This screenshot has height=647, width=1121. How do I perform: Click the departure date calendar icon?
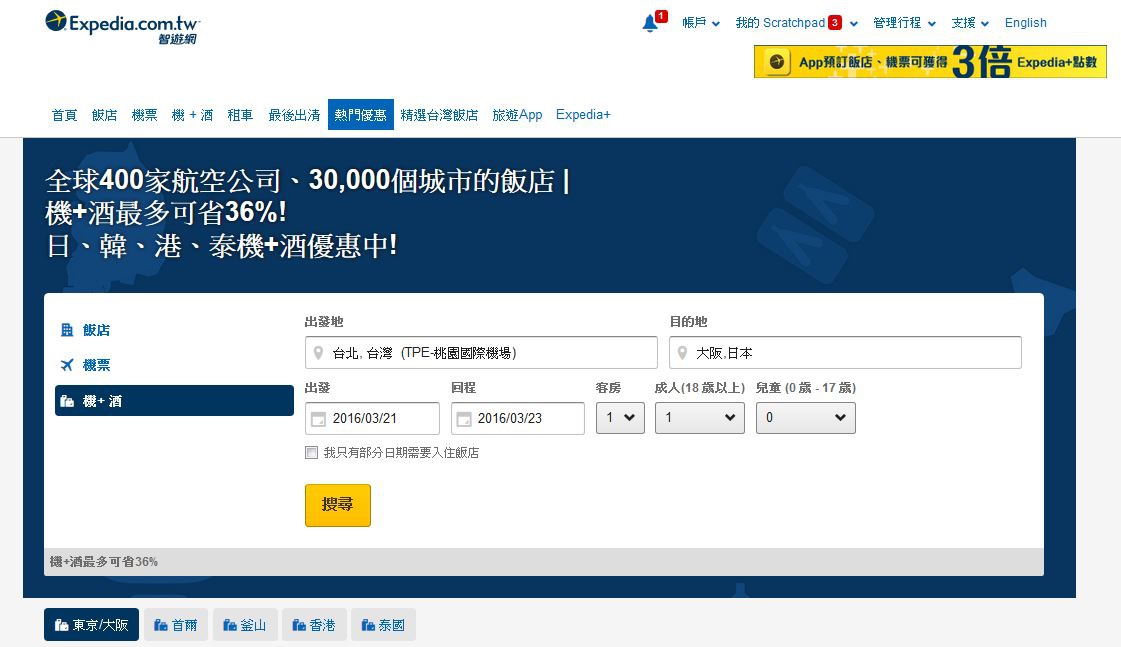tap(319, 419)
